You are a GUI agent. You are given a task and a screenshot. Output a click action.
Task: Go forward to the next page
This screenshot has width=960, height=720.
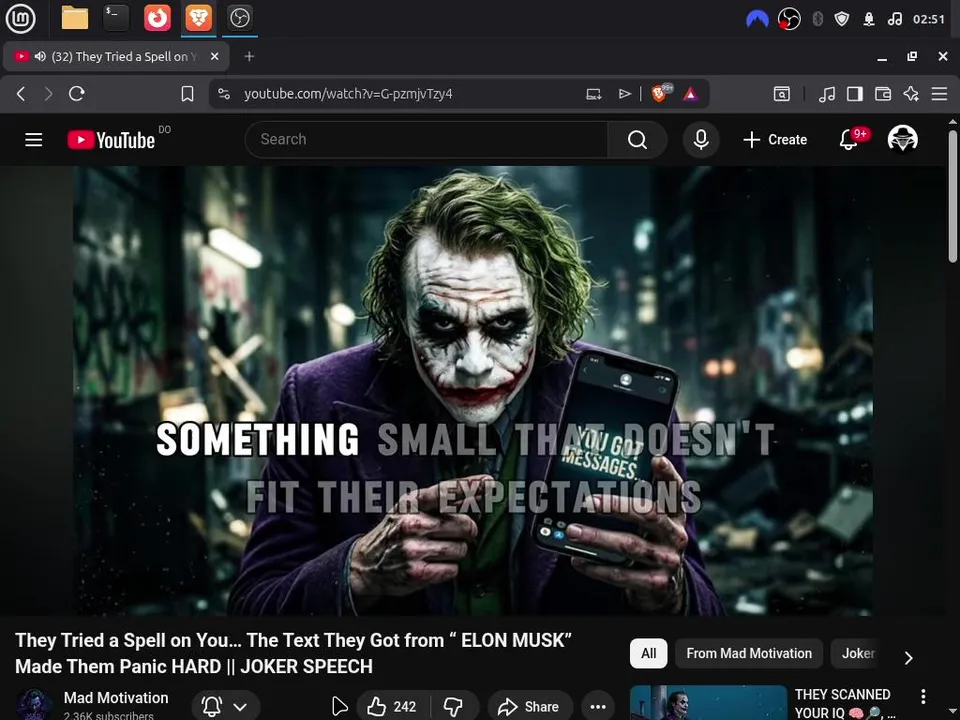pos(48,94)
